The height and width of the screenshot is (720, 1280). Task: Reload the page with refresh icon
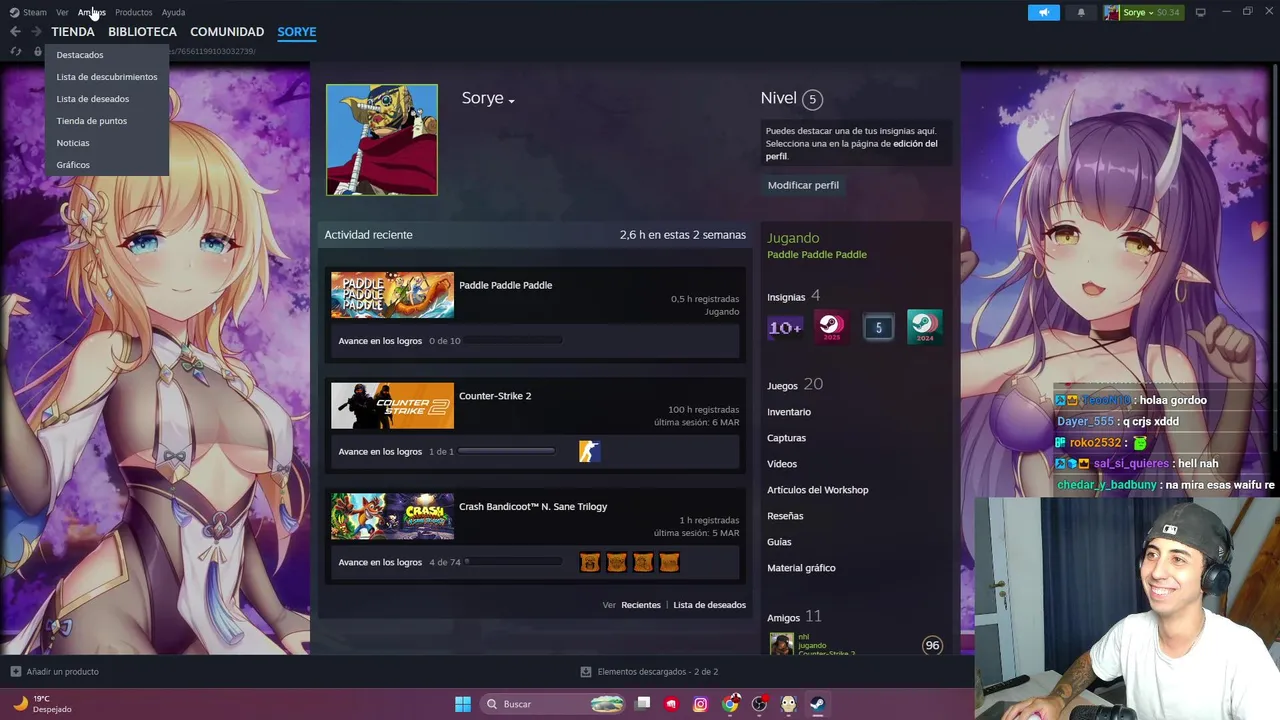click(15, 51)
